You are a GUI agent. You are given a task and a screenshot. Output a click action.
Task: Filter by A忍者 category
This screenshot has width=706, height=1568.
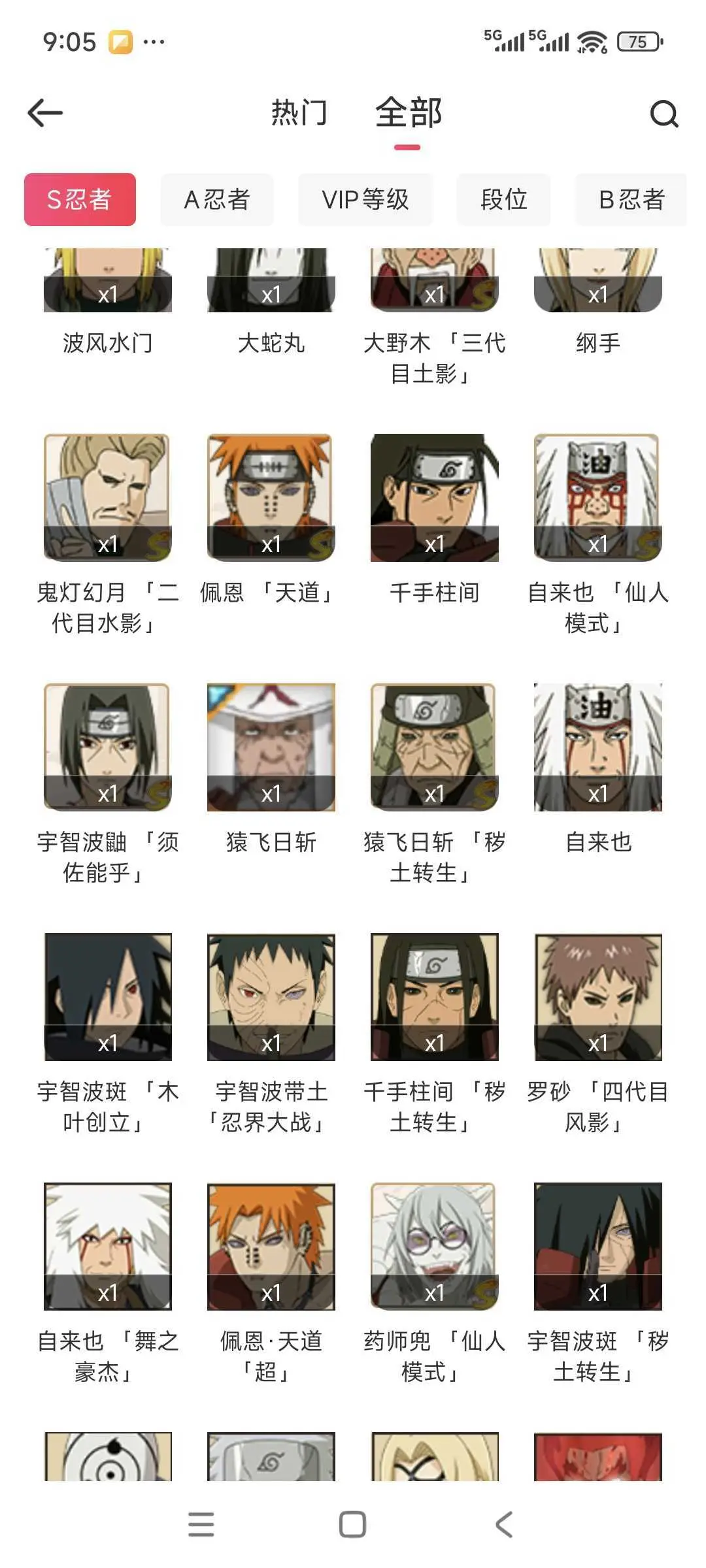pyautogui.click(x=217, y=199)
